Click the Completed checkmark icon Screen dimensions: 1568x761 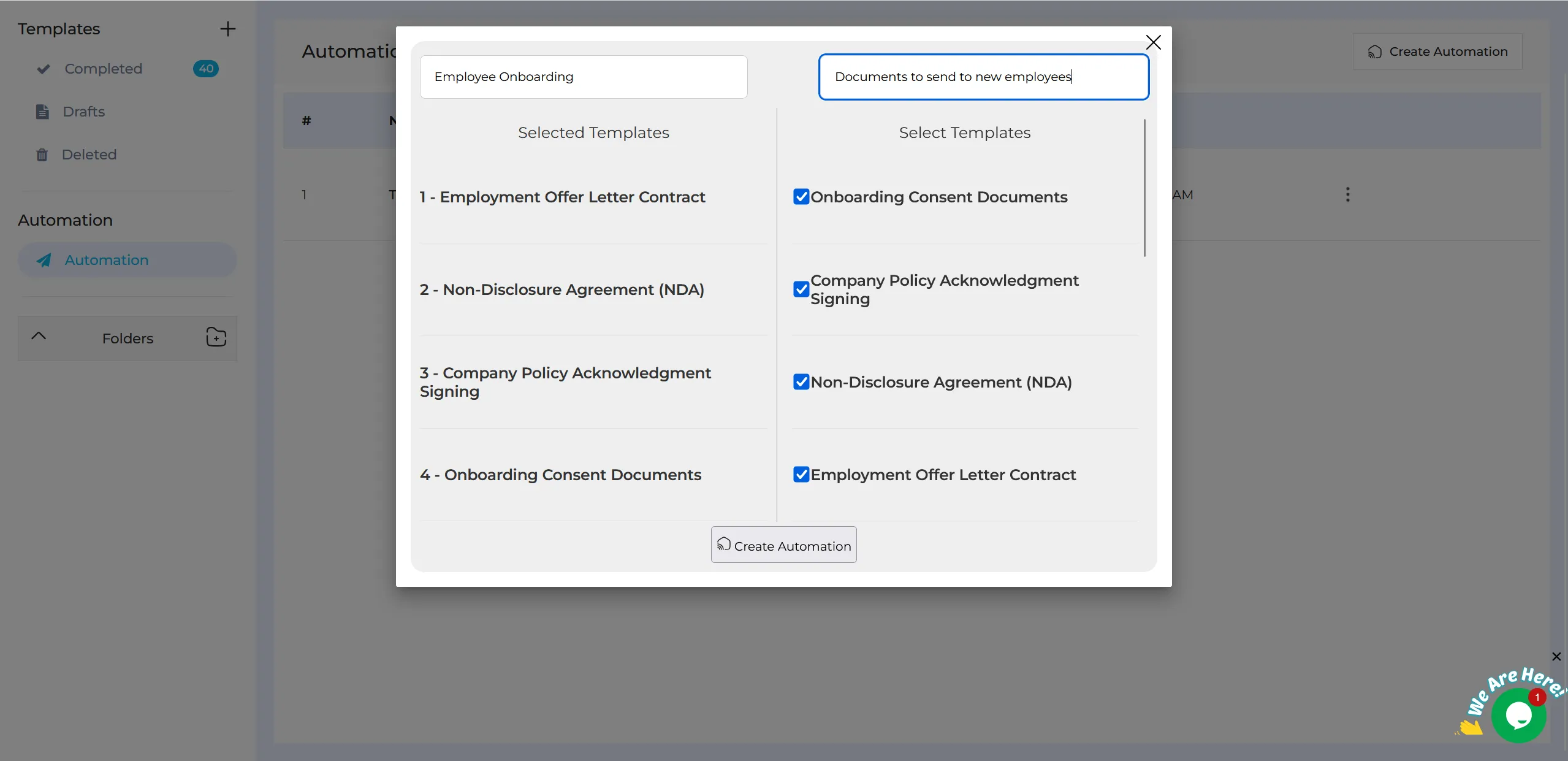pyautogui.click(x=44, y=69)
